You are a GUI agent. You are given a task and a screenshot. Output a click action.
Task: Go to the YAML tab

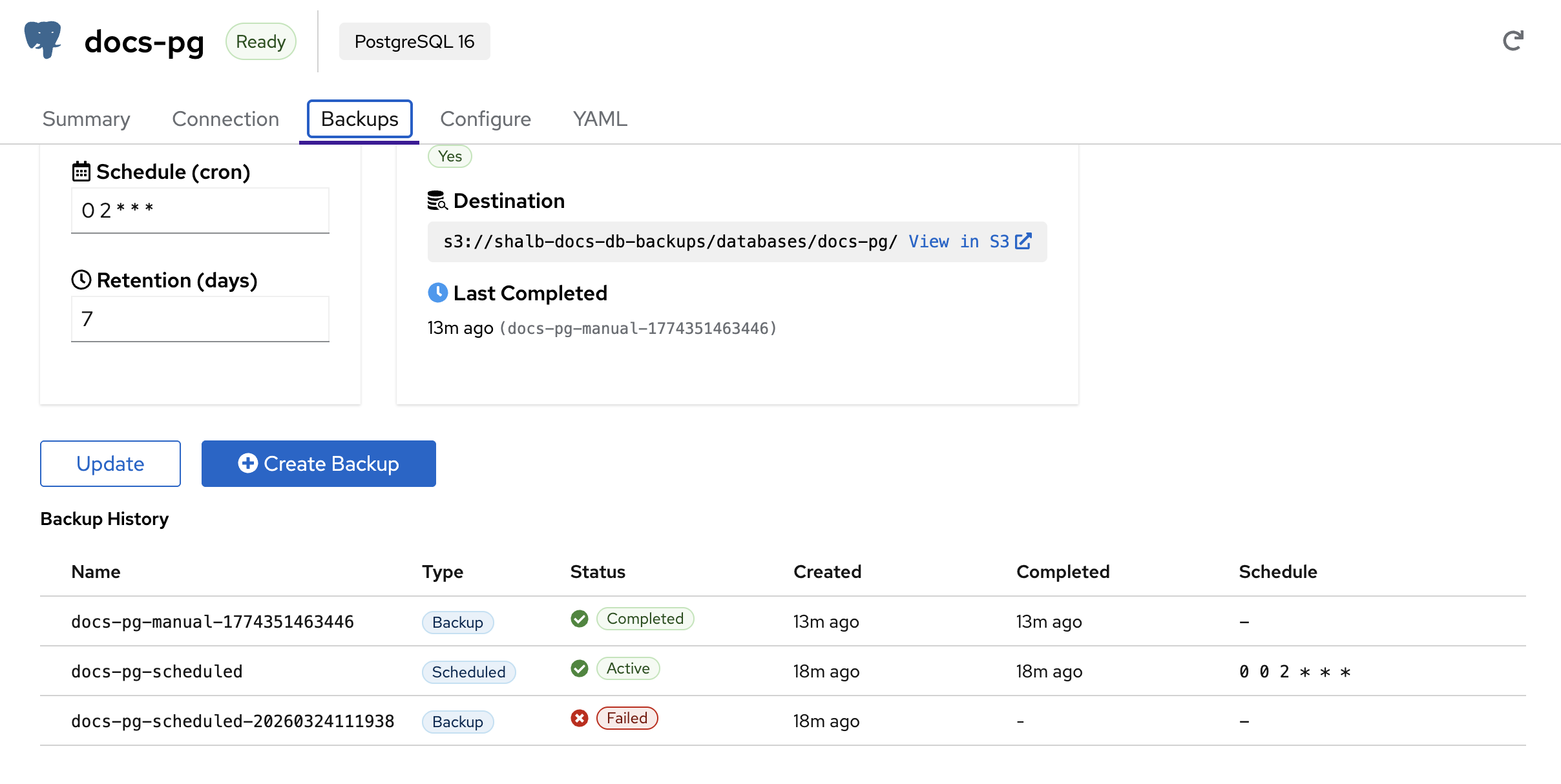click(x=600, y=119)
